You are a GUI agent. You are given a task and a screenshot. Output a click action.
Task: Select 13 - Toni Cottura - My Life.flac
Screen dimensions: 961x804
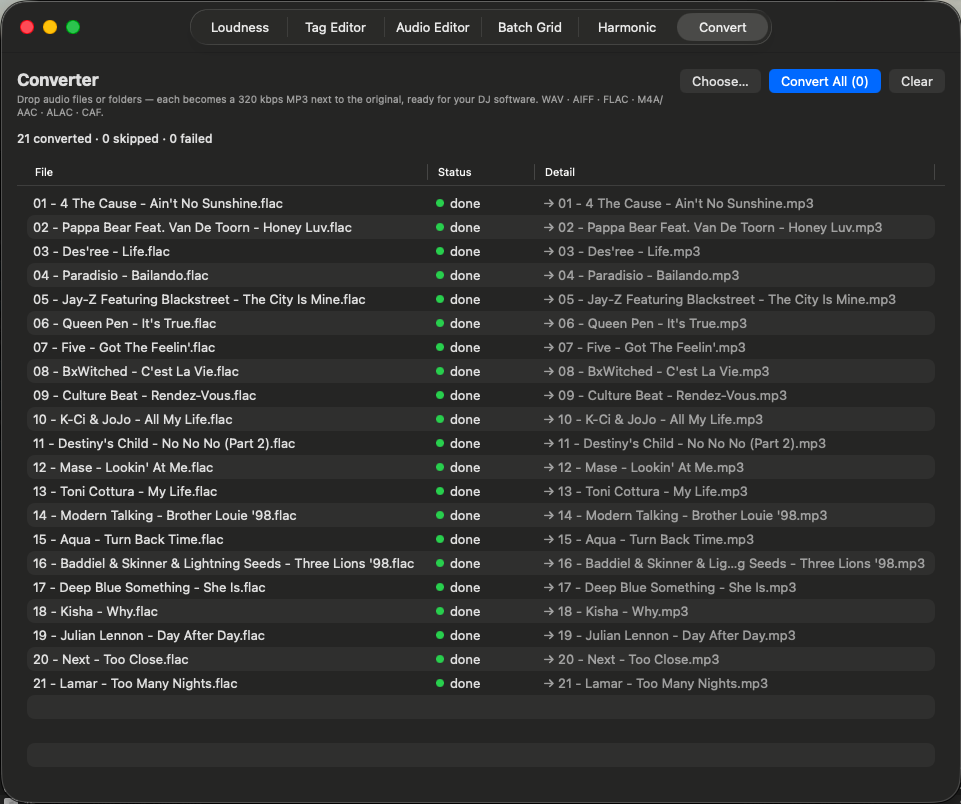[124, 491]
